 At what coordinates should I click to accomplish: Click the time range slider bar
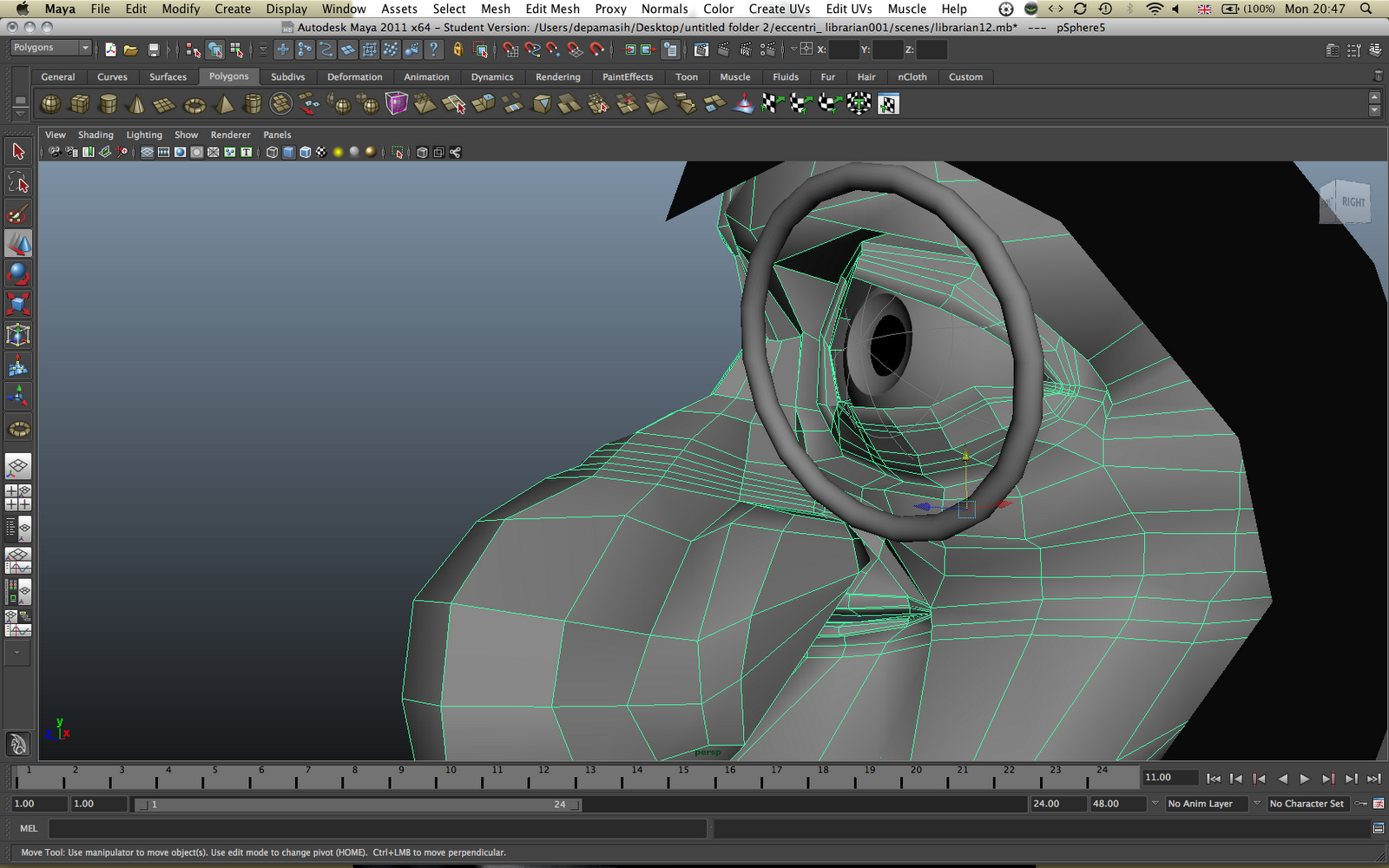point(356,805)
